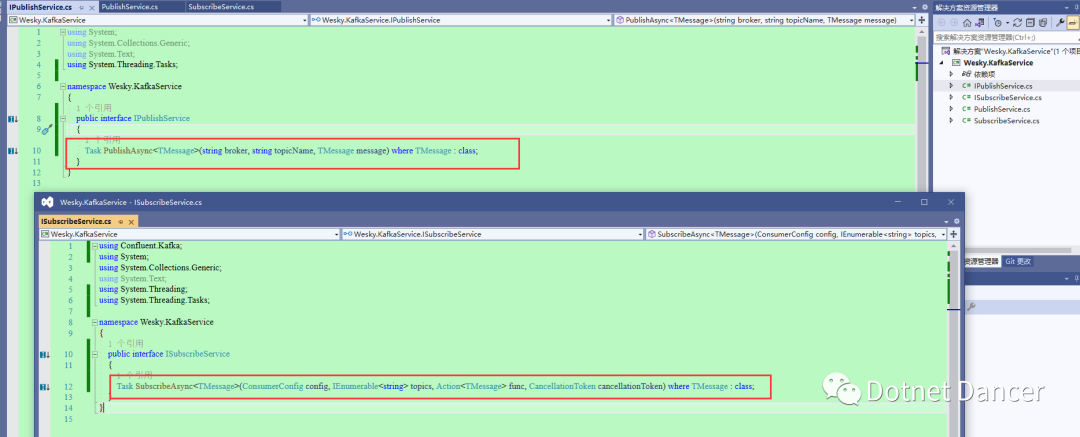Click the implementation glyph beside line 10 PublishAsync
Viewport: 1080px width, 437px height.
click(12, 151)
